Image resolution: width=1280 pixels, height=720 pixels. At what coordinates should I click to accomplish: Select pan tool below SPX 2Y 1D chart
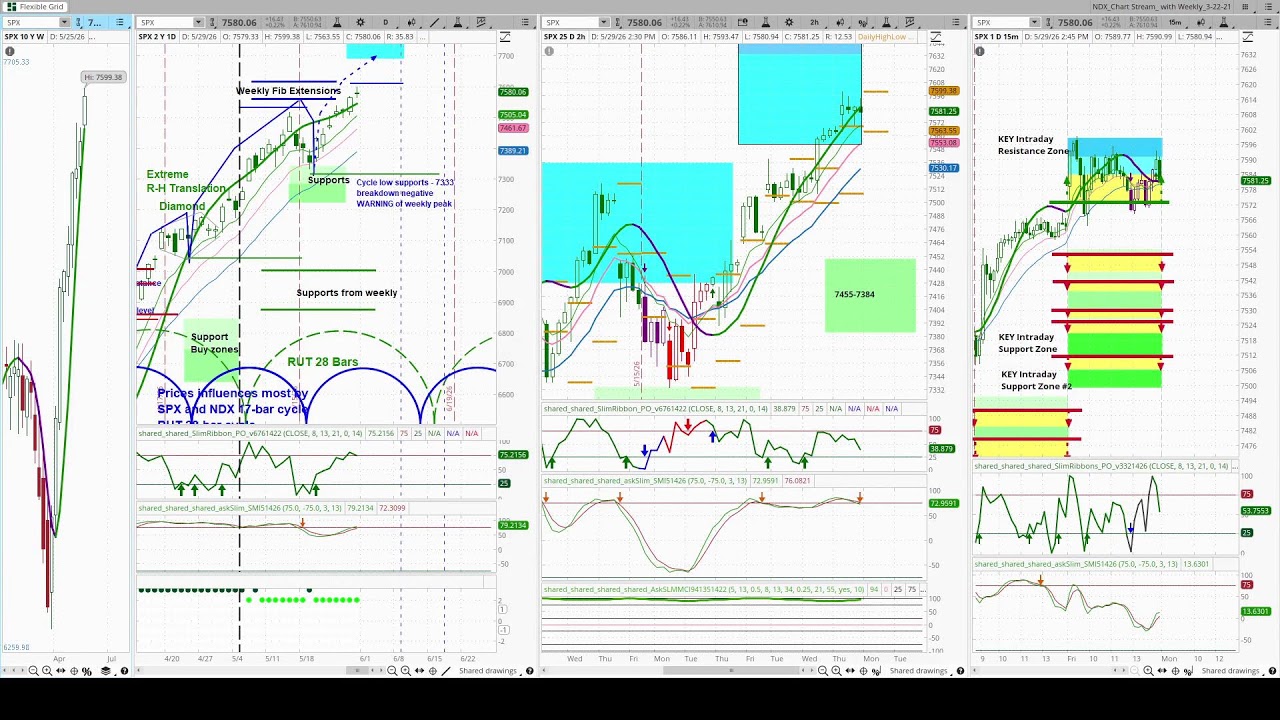(419, 670)
